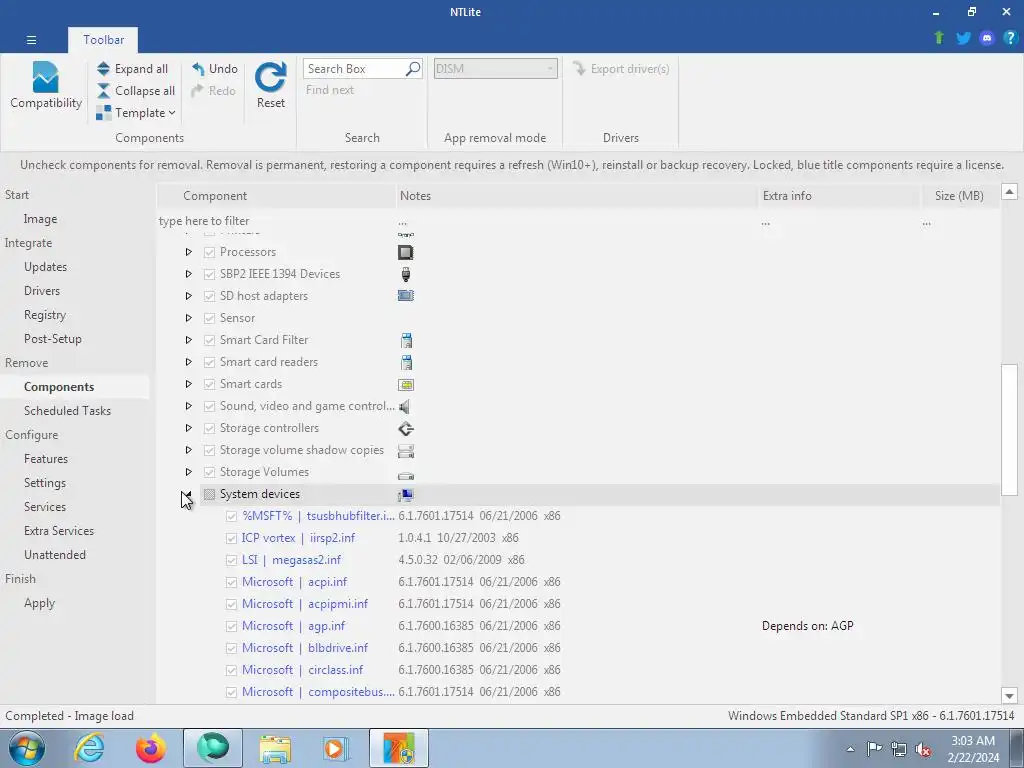Viewport: 1024px width, 768px height.
Task: Click the SD host adapters icon
Action: tap(406, 296)
